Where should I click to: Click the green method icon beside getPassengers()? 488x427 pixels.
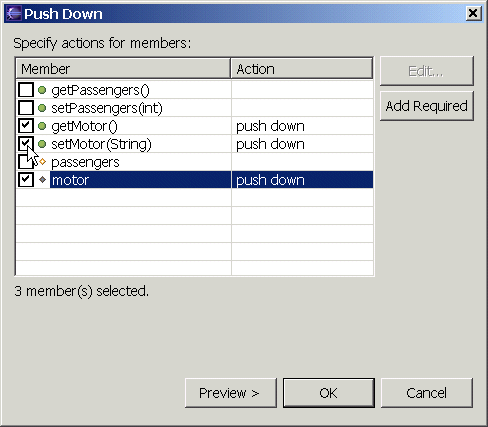(x=42, y=90)
